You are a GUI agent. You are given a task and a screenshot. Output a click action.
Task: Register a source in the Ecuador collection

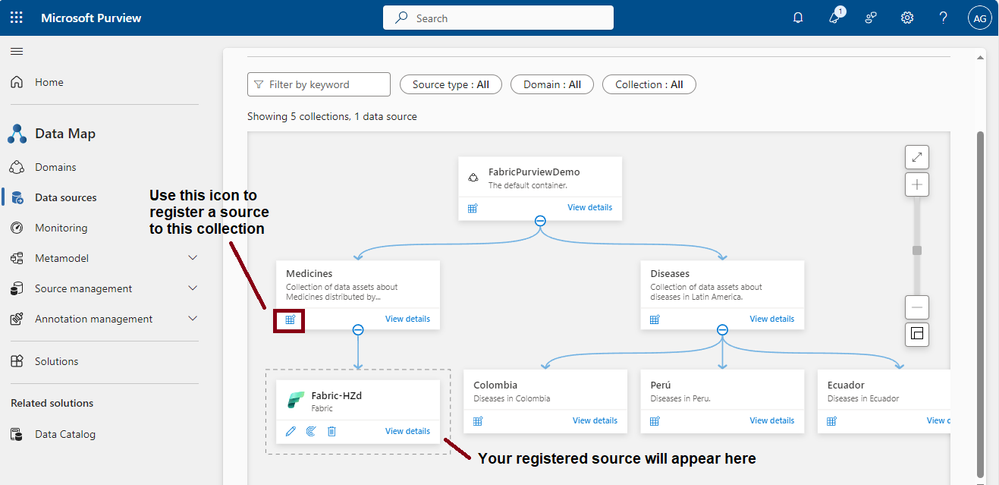pos(831,421)
